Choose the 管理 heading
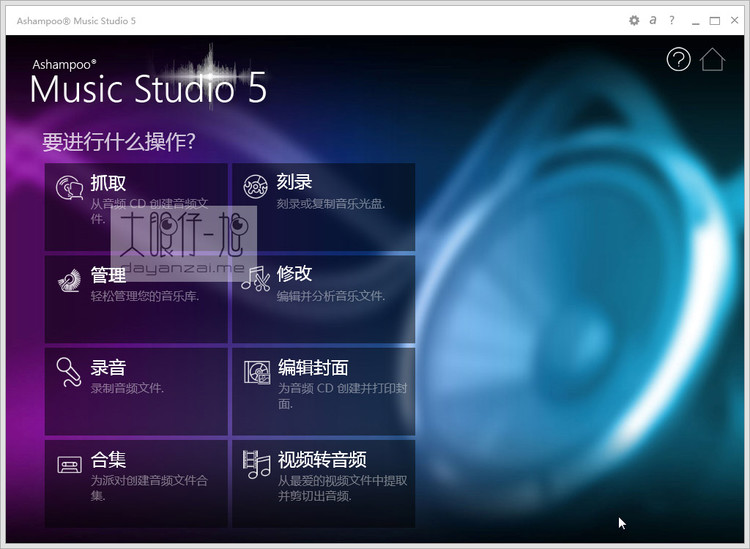The height and width of the screenshot is (549, 750). [x=108, y=275]
